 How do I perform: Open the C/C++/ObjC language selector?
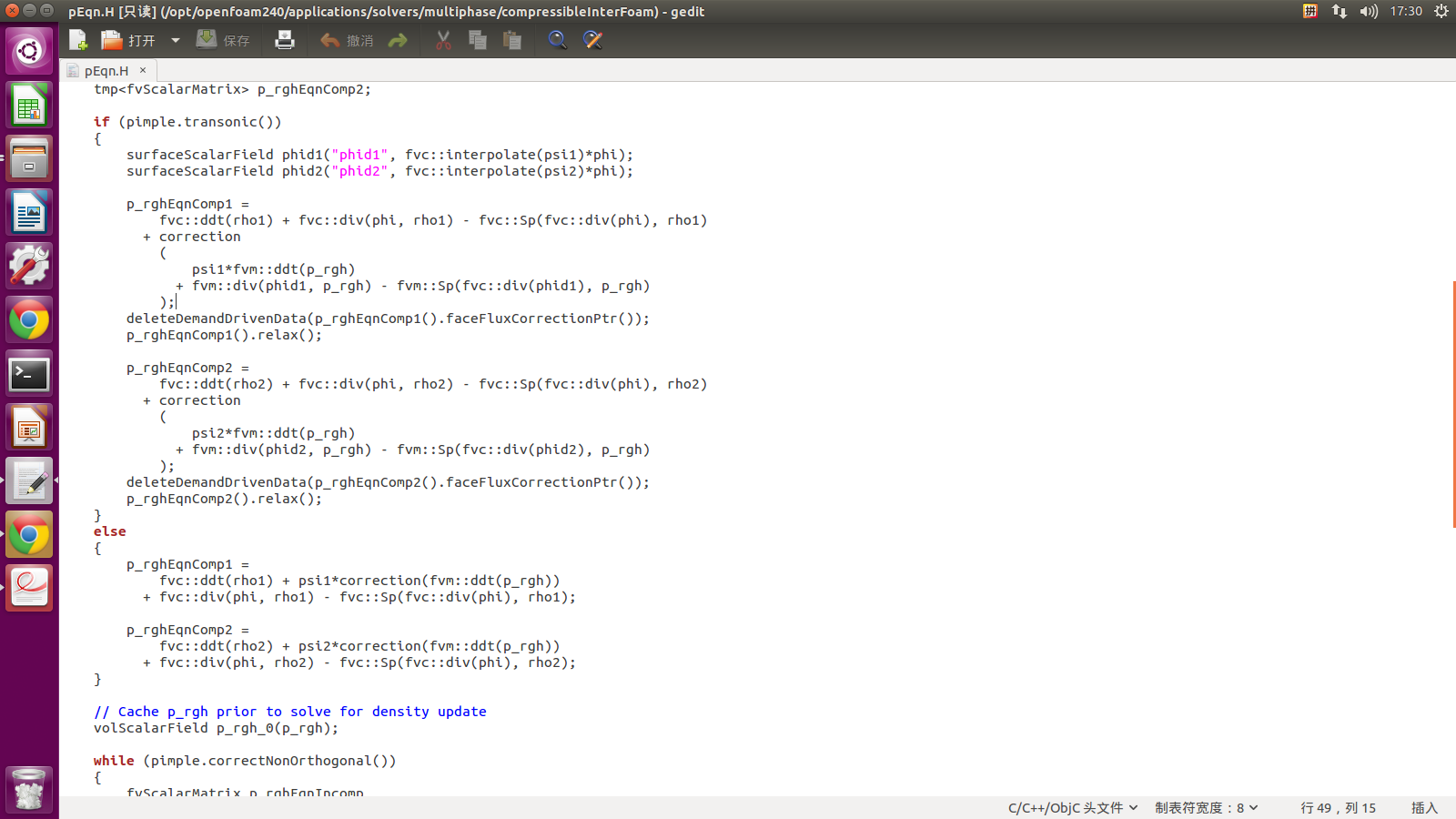pyautogui.click(x=1072, y=808)
